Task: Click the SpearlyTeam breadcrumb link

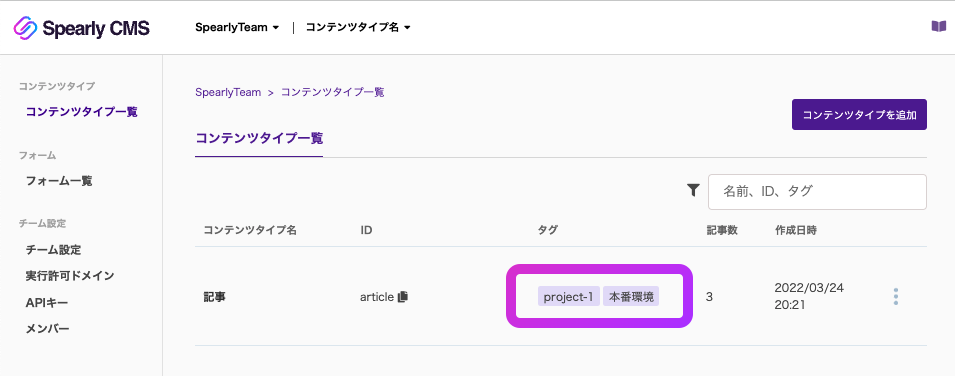Action: pyautogui.click(x=228, y=93)
